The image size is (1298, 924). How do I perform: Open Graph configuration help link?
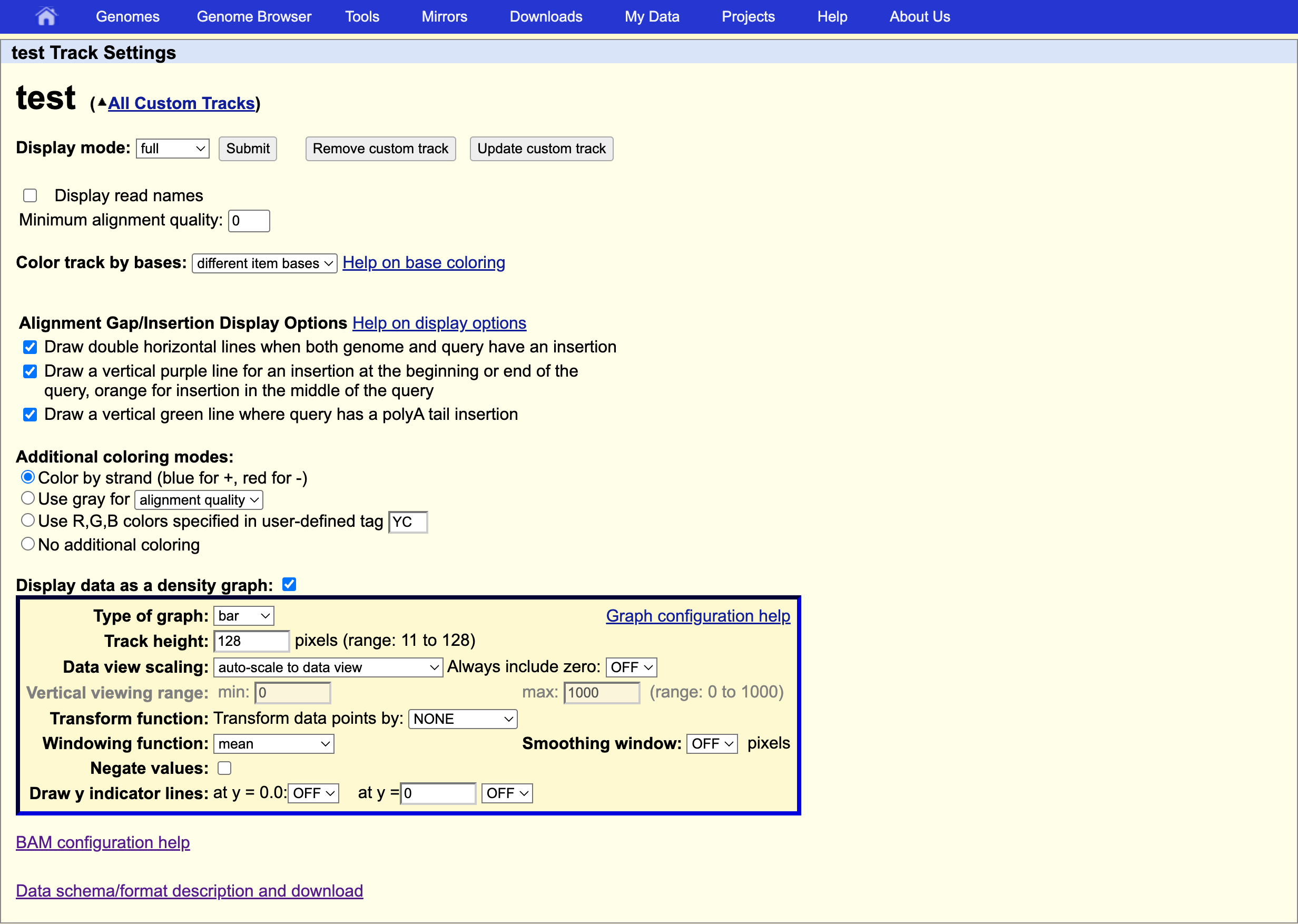click(698, 616)
